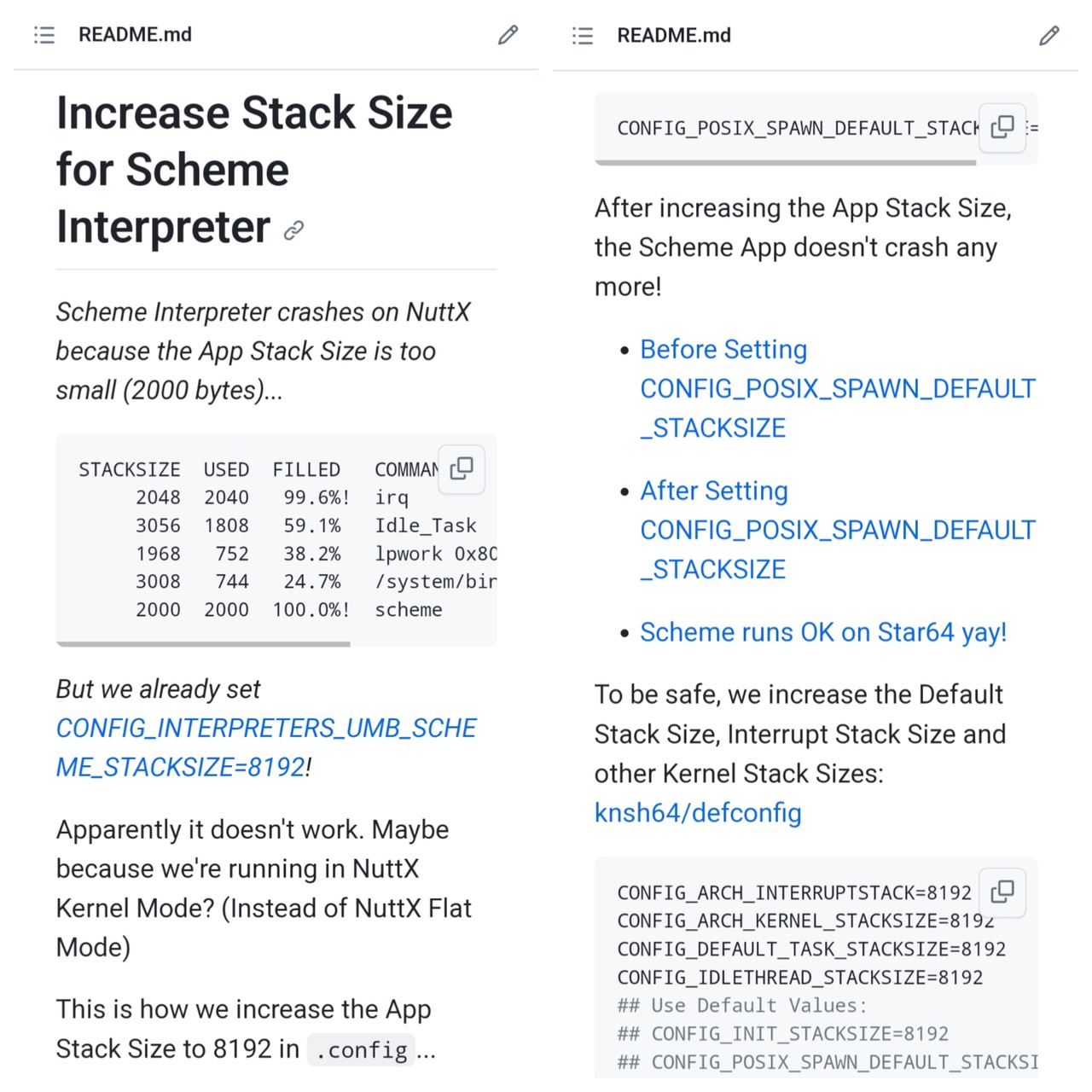Open the CONFIG_INTERPRETERS_UMB_SCHEME_STACKSIZE=8192 link
The height and width of the screenshot is (1092, 1092).
[265, 747]
